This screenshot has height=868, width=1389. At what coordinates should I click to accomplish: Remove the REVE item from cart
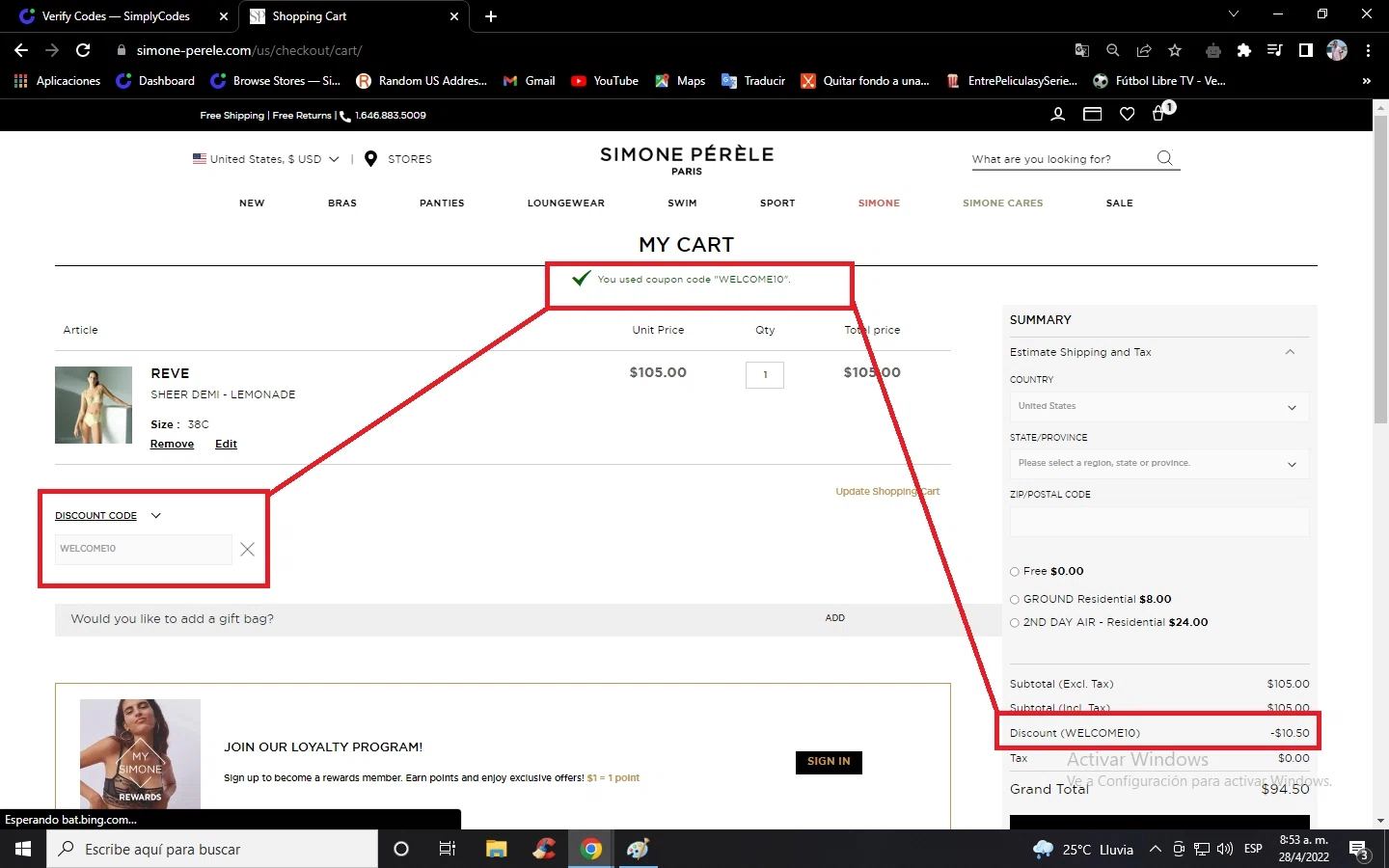tap(172, 444)
